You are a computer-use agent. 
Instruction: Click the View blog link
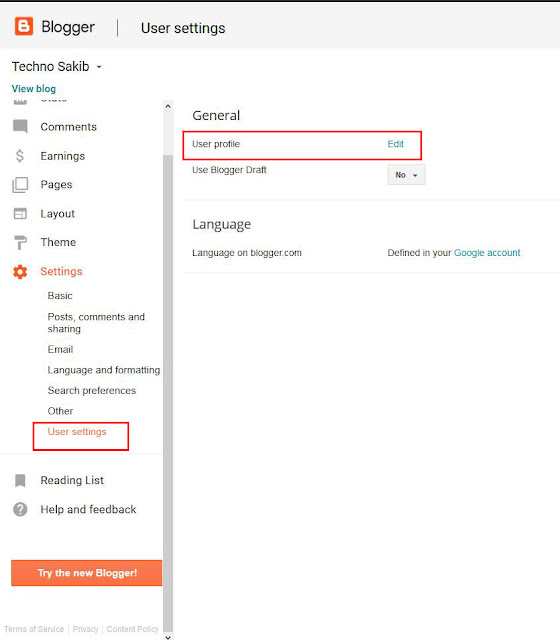click(34, 89)
